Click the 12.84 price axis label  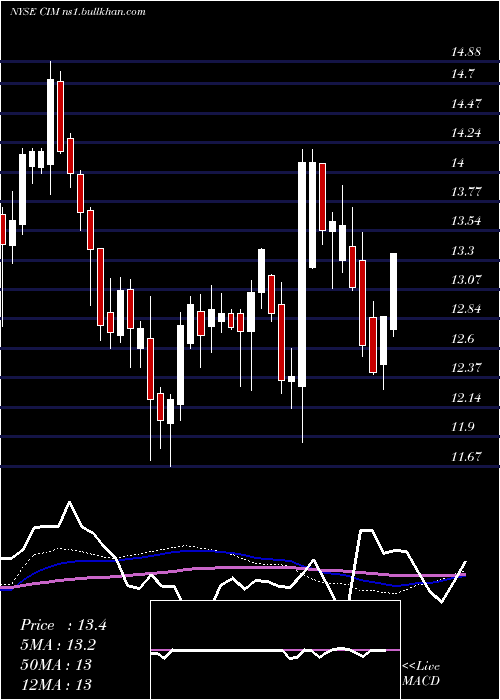point(466,309)
